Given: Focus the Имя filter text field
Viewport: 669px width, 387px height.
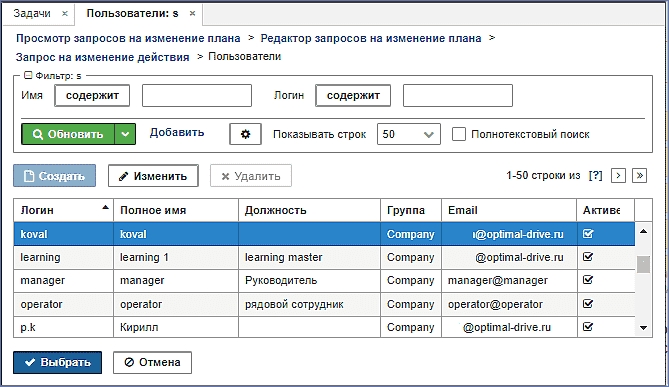Looking at the screenshot, I should coord(197,96).
